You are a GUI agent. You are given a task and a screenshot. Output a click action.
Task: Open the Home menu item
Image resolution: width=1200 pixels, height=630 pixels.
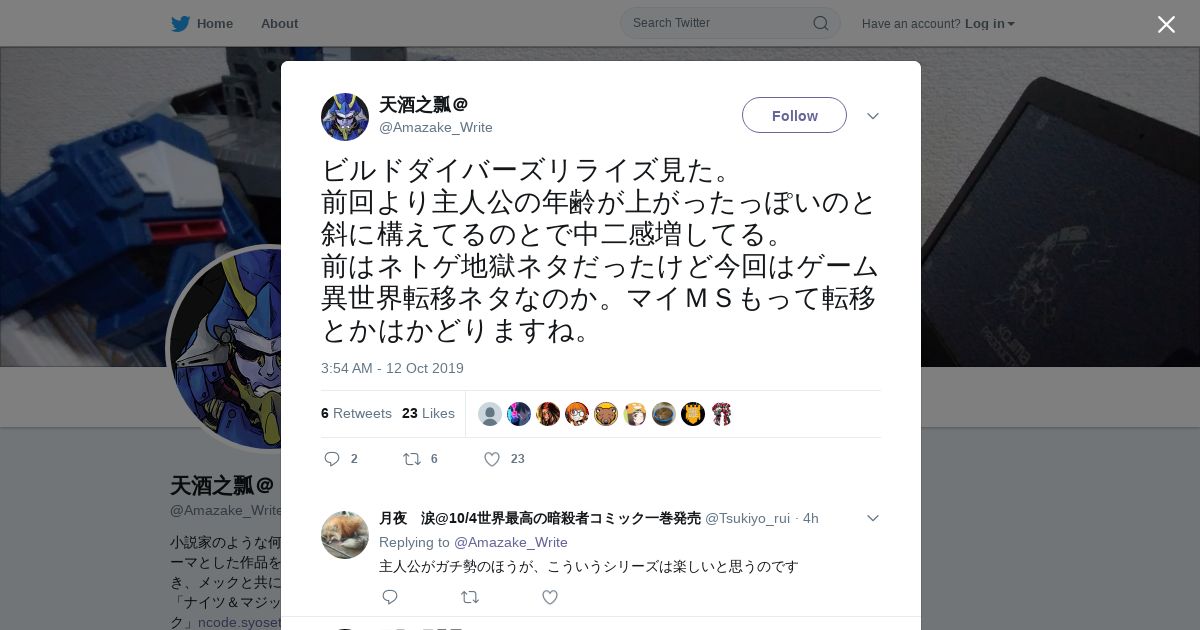pos(215,23)
